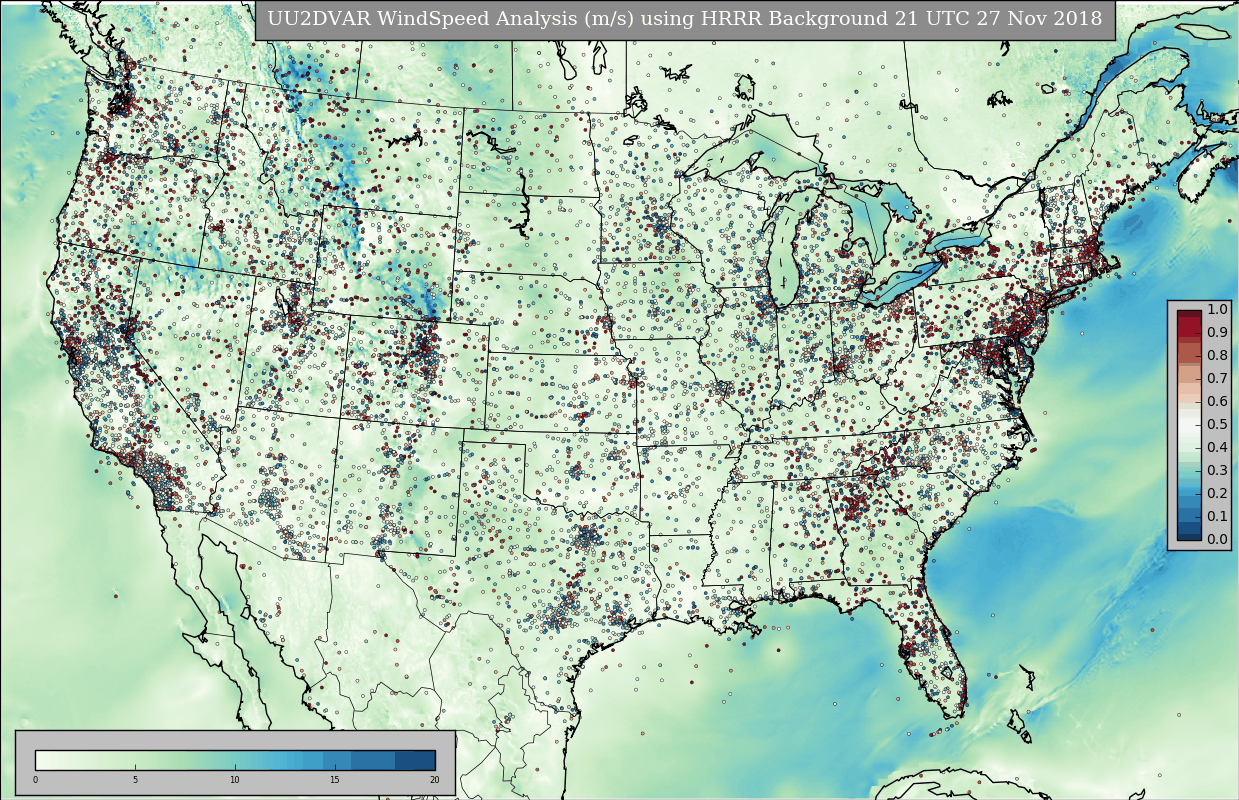
Task: Click the 0 tick label on wind speed colorbar
Action: click(x=35, y=780)
